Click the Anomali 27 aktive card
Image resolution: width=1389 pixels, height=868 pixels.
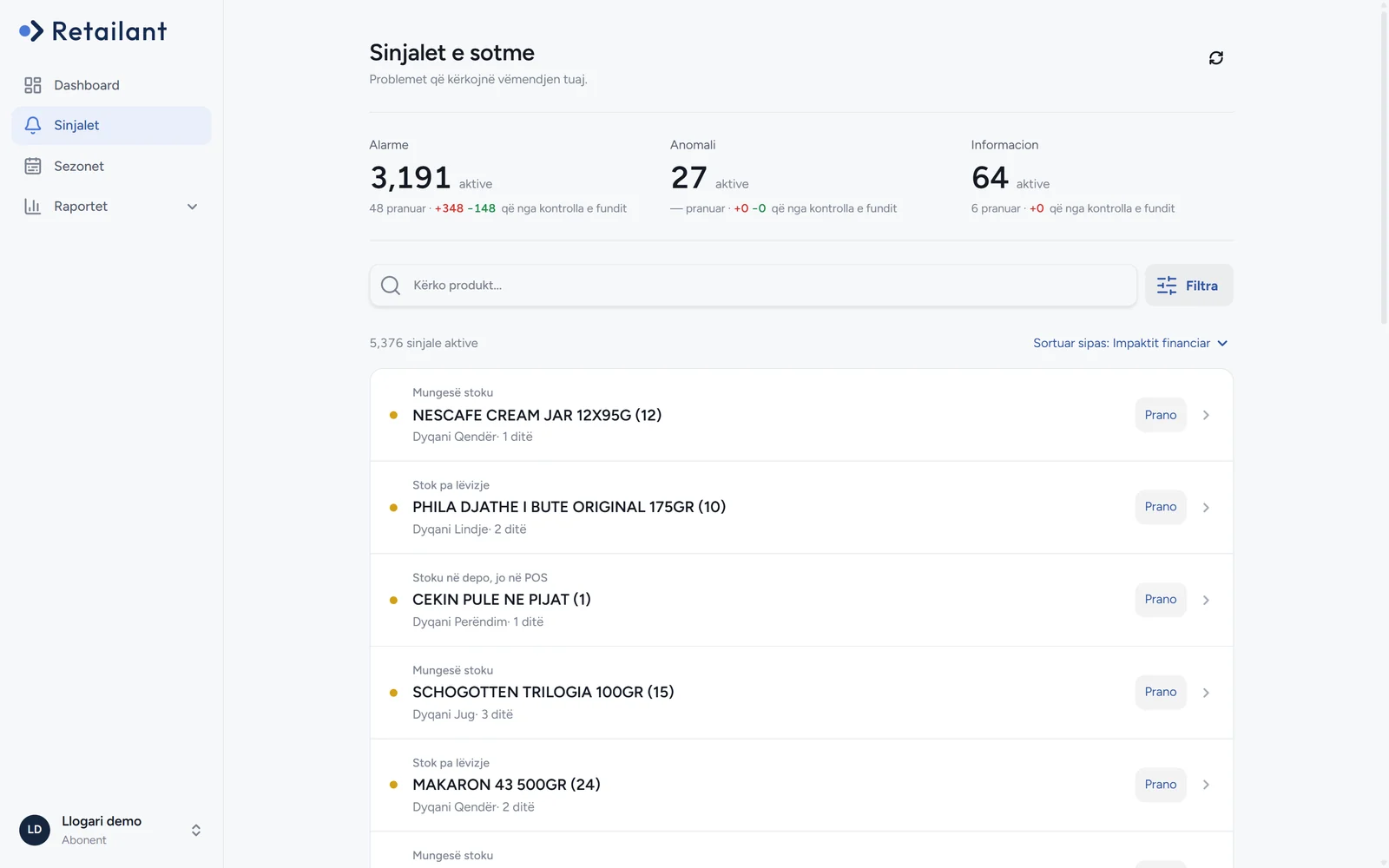(x=784, y=176)
